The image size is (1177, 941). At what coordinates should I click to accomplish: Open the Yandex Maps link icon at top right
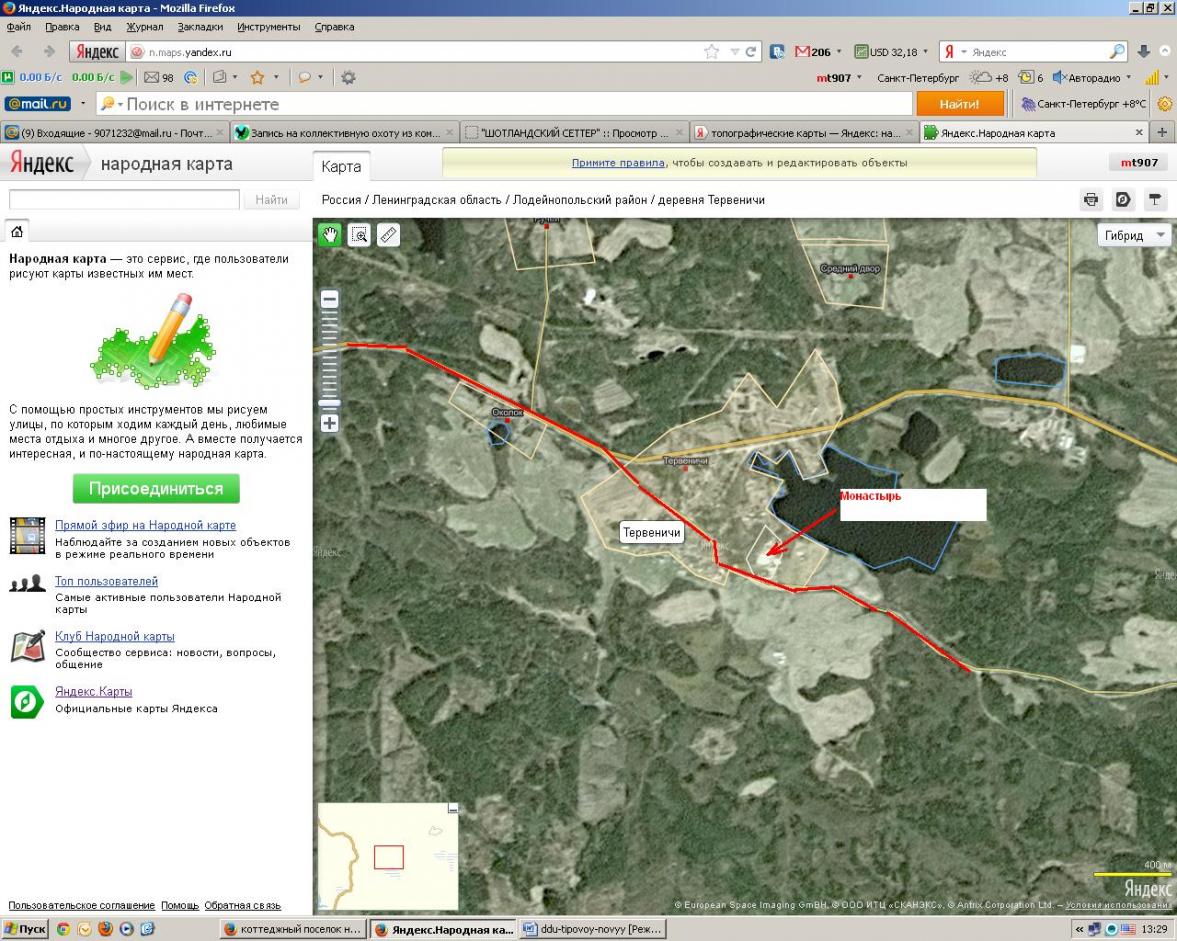pyautogui.click(x=1124, y=200)
